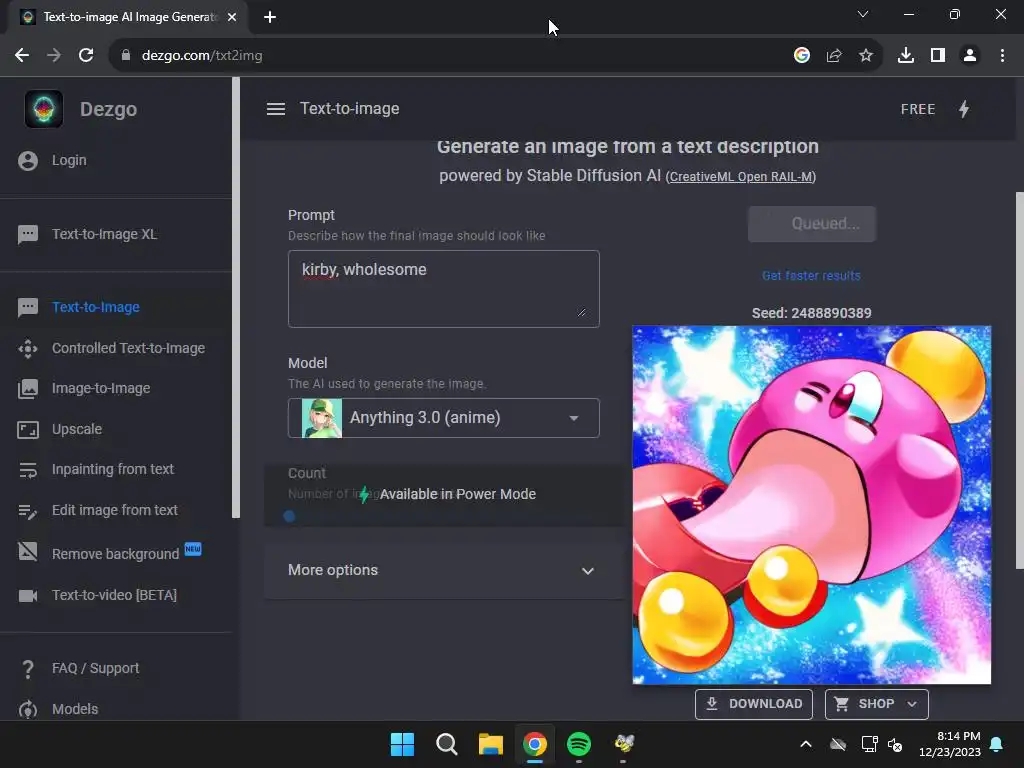Toggle the Chrome side panel icon
1024x768 pixels.
[x=938, y=56]
